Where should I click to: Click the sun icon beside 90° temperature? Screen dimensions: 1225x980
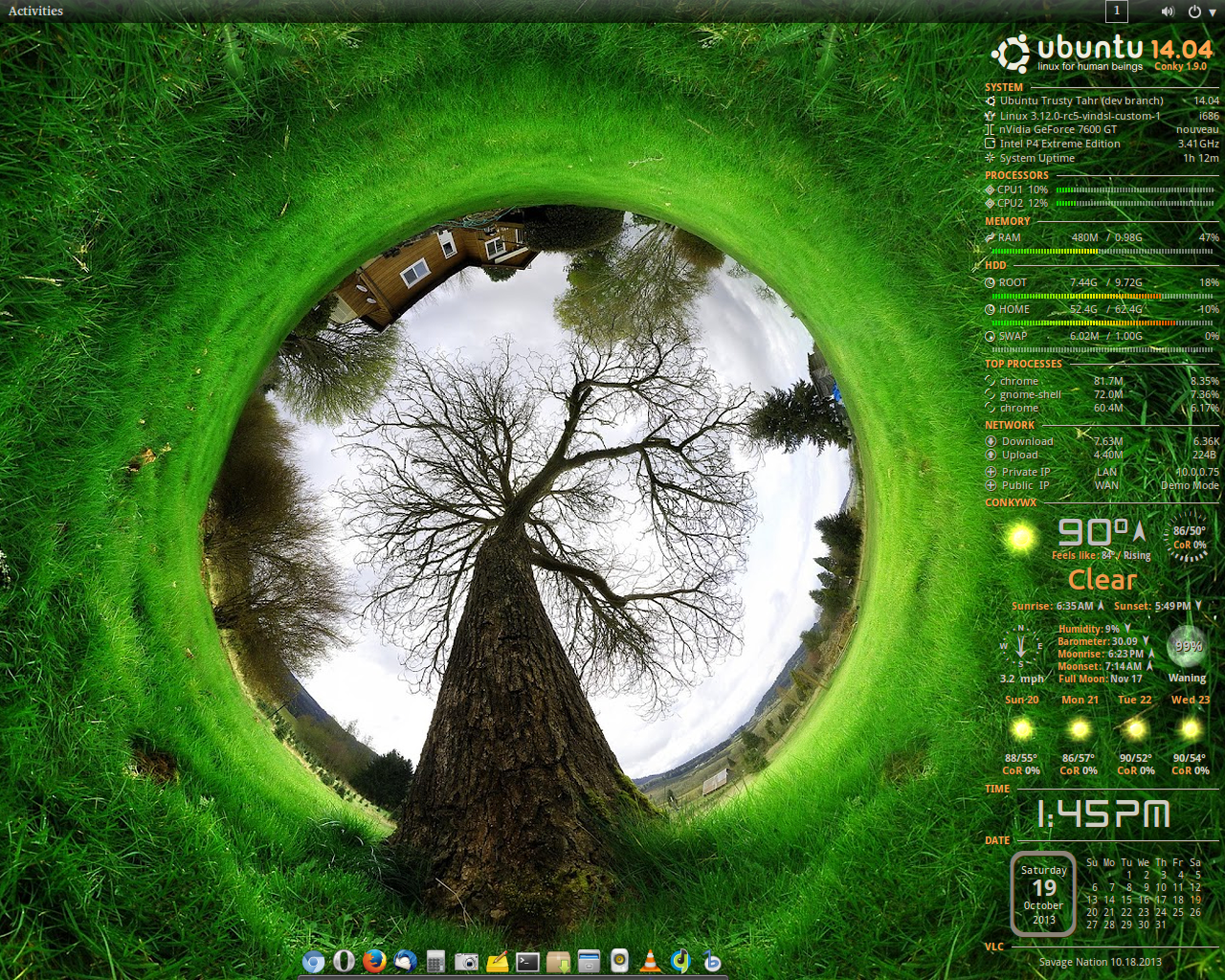[1020, 537]
